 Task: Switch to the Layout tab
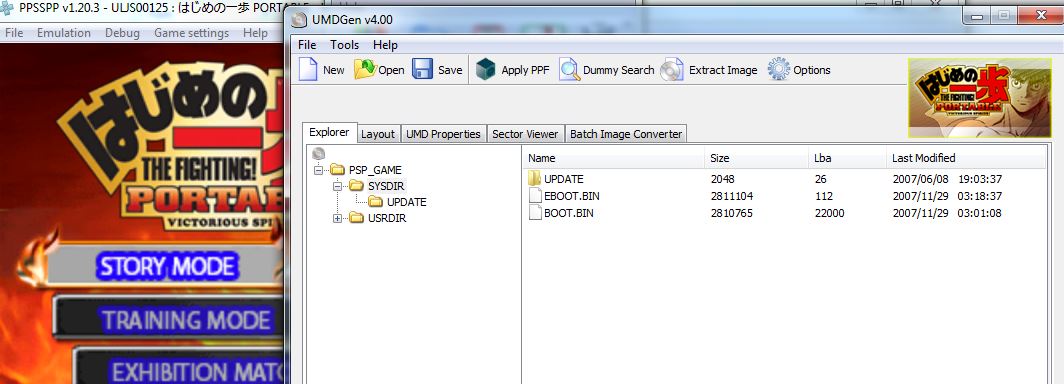coord(378,134)
